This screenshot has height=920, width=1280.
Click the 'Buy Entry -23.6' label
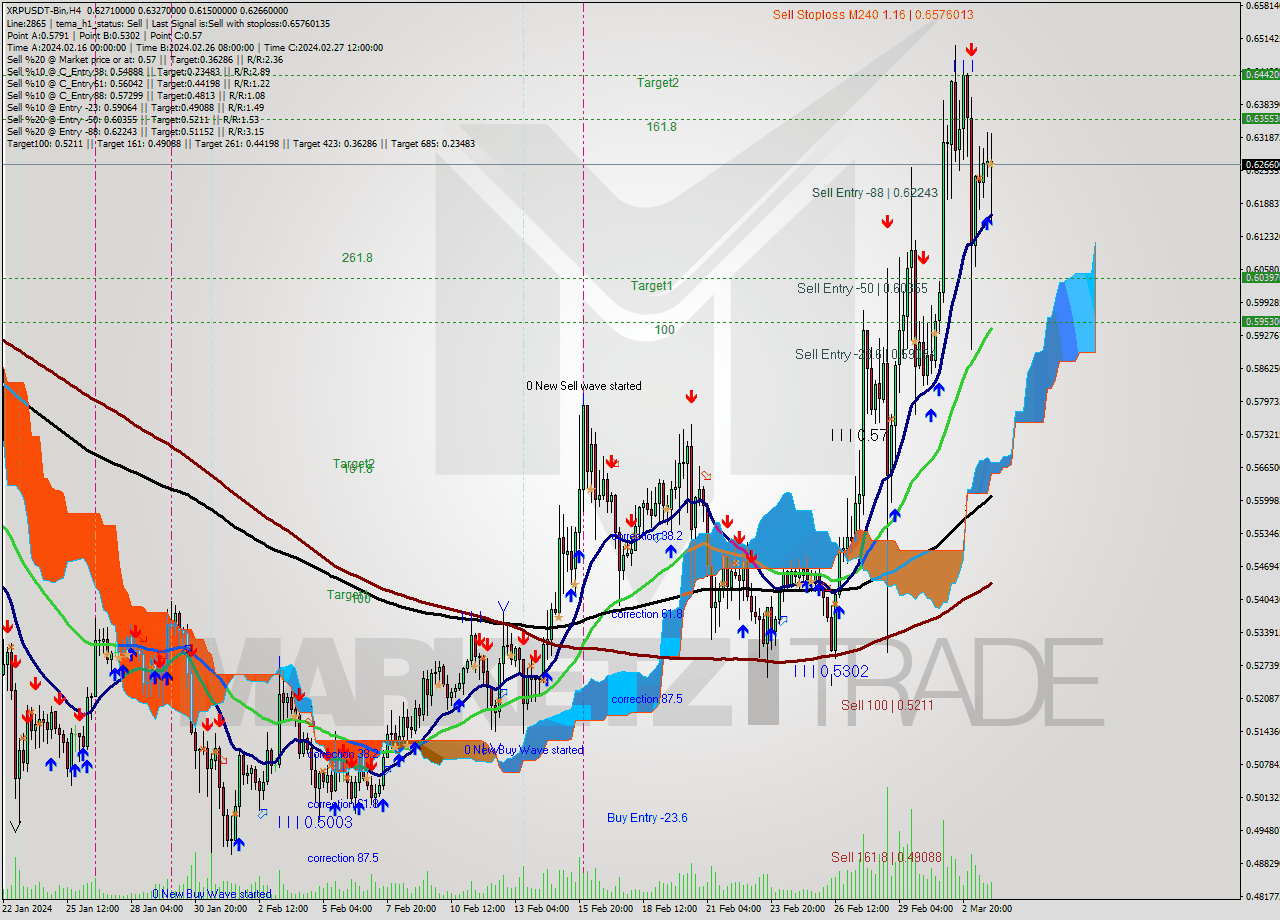647,817
